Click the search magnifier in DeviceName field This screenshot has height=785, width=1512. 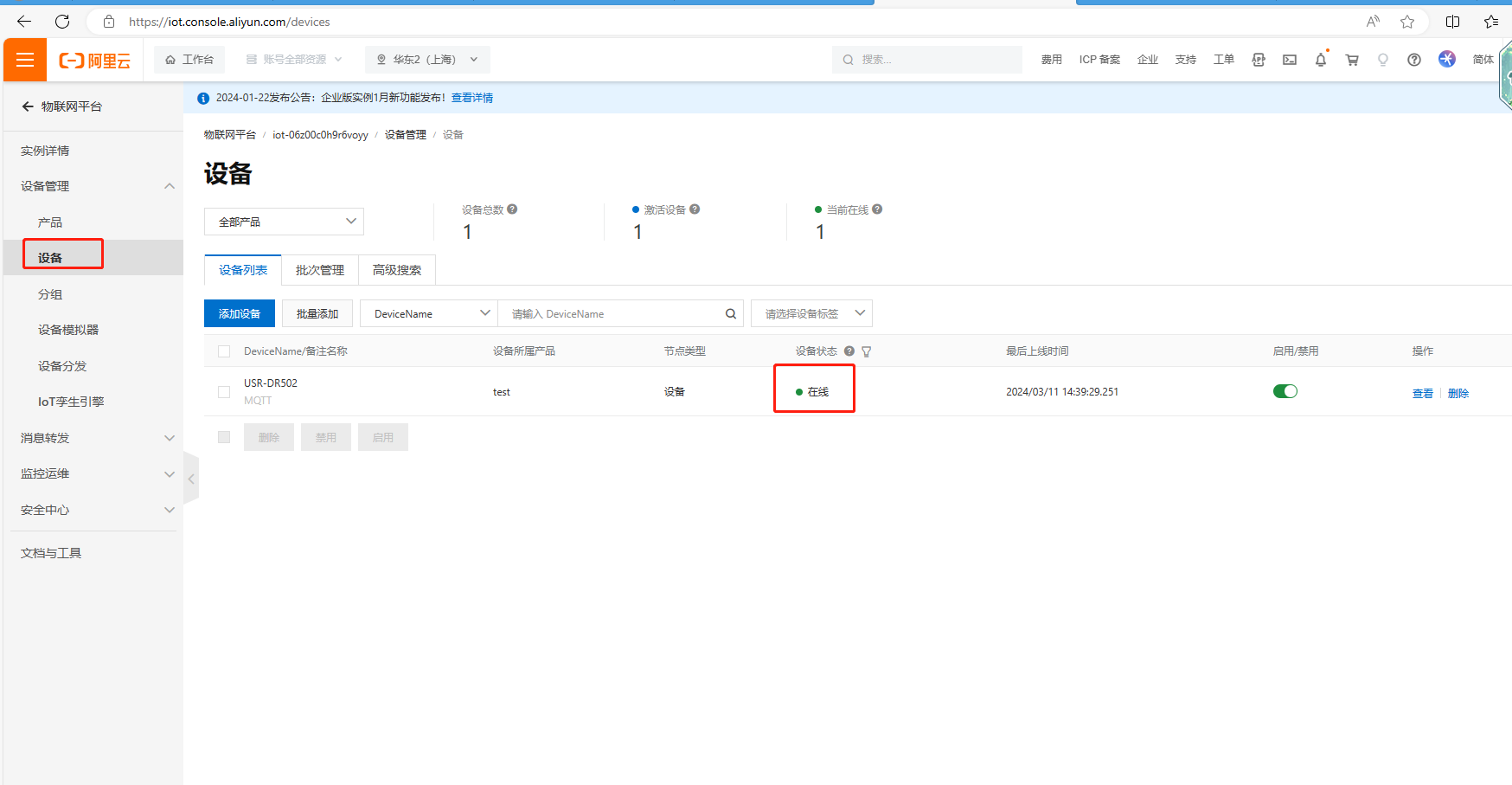[x=730, y=313]
